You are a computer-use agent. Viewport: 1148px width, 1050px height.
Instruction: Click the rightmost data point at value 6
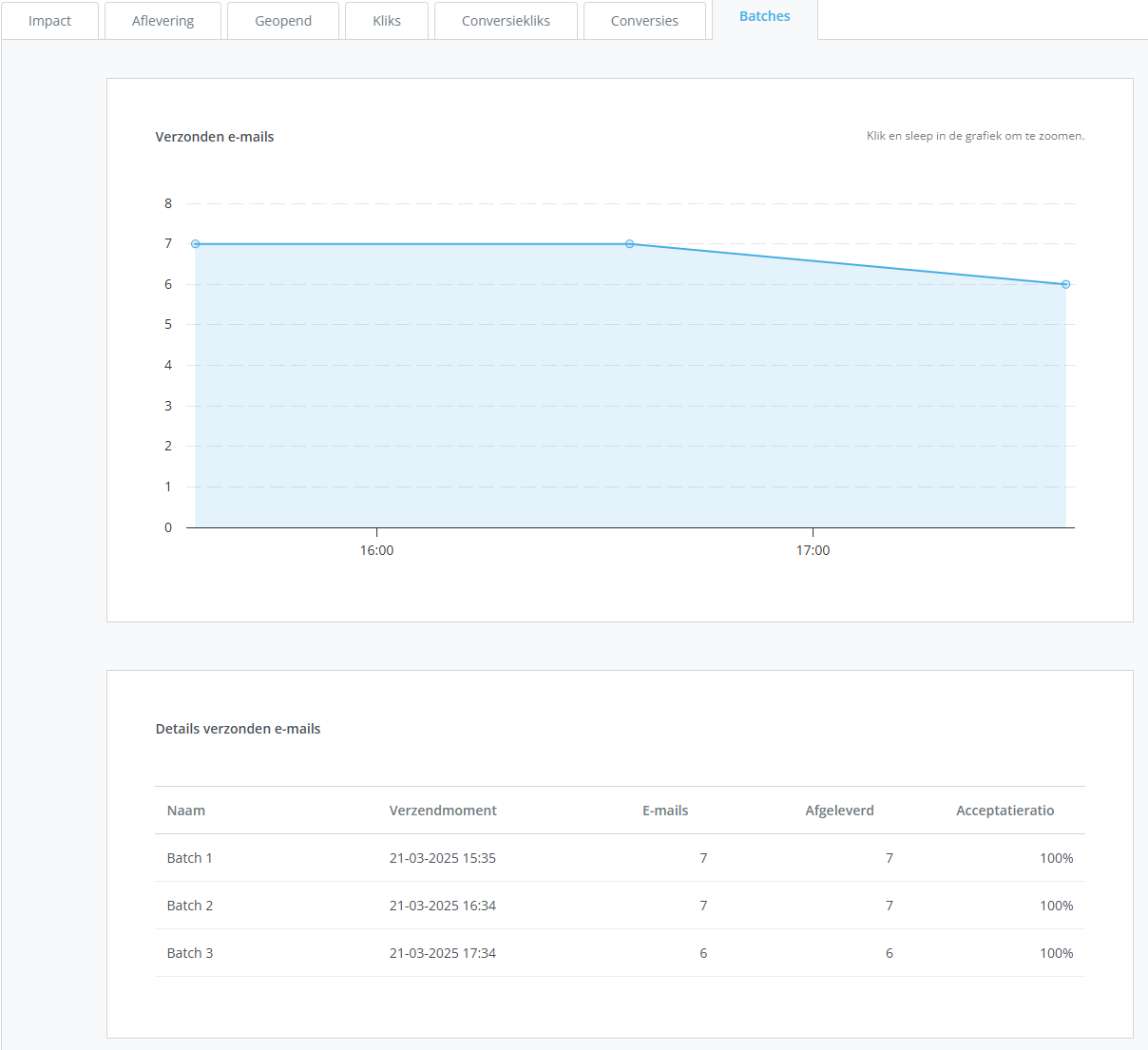(1065, 284)
